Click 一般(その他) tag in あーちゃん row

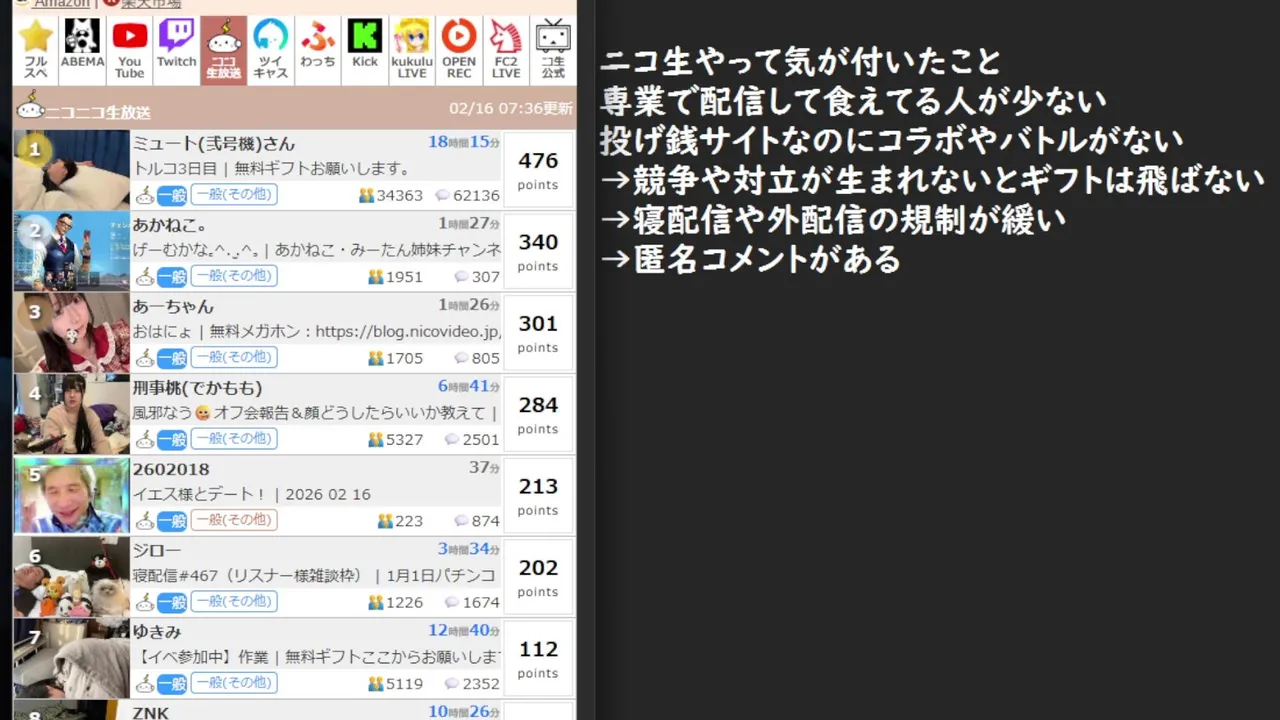pos(234,357)
